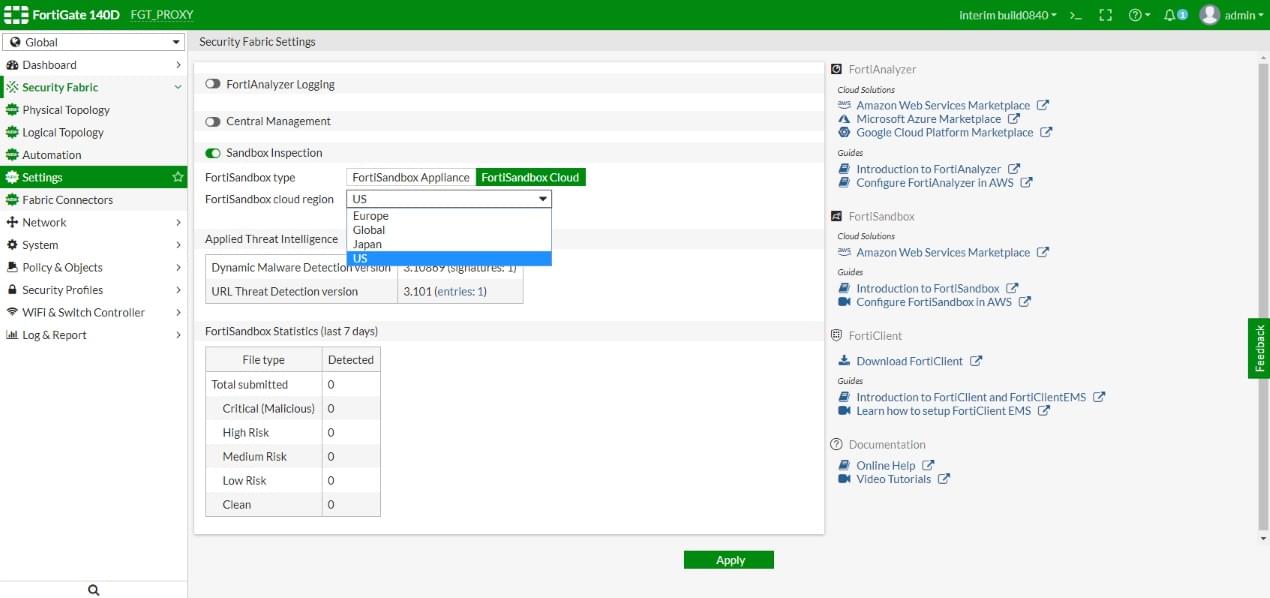Click external link icon beside Online Help
Viewport: 1270px width, 598px height.
click(928, 466)
